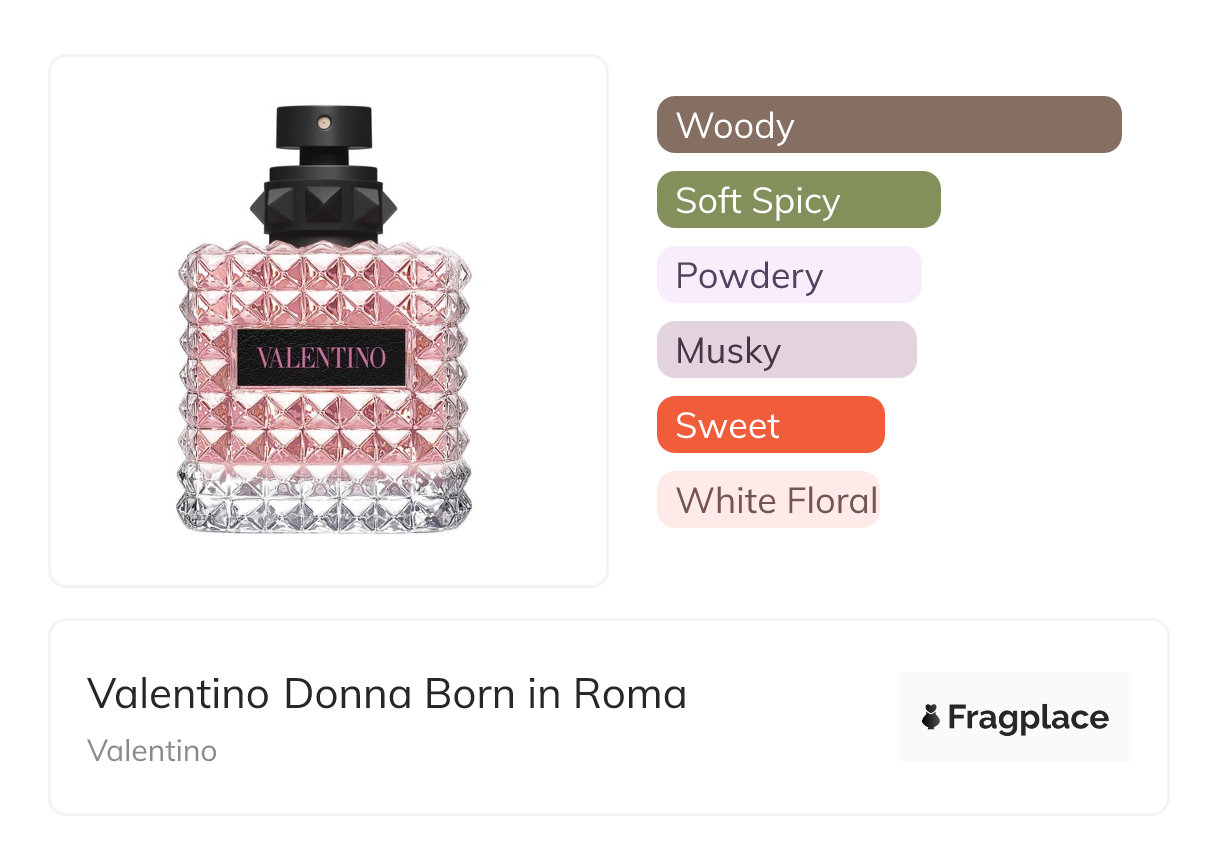Open the grey Valentino brand subtitle
This screenshot has height=864, width=1218.
point(152,751)
